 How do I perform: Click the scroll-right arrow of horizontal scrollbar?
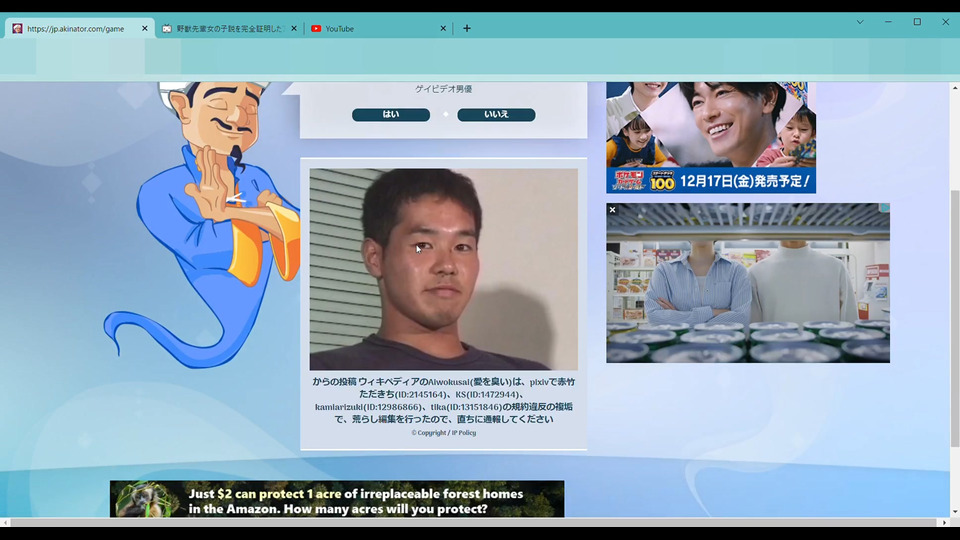tap(944, 523)
